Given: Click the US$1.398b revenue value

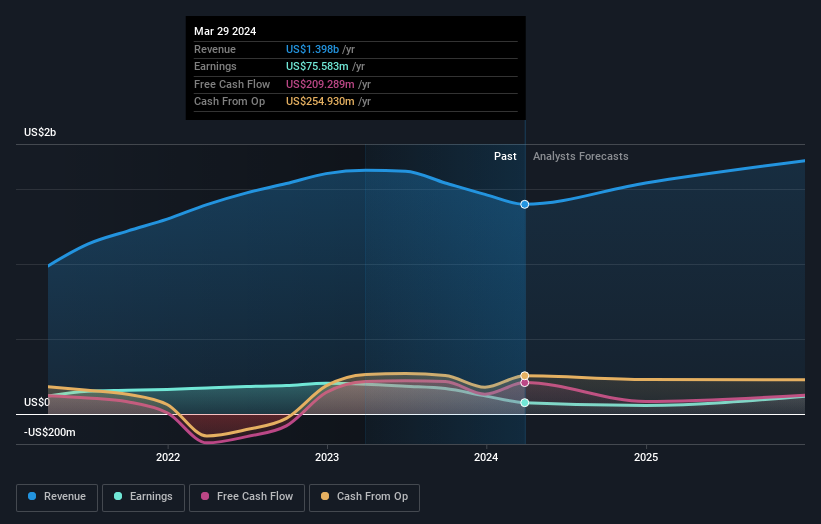Looking at the screenshot, I should coord(312,49).
